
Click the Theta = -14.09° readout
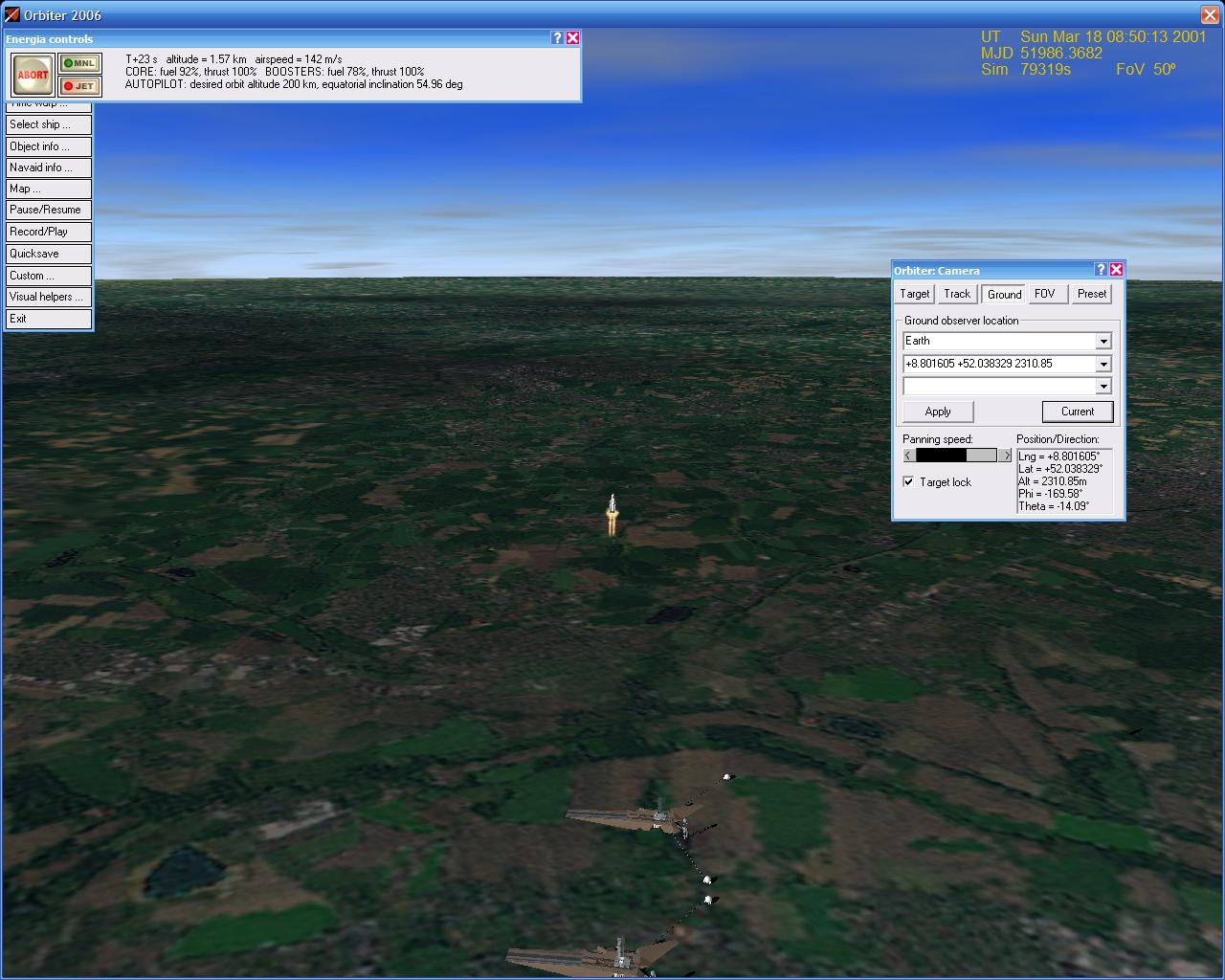tap(1054, 506)
